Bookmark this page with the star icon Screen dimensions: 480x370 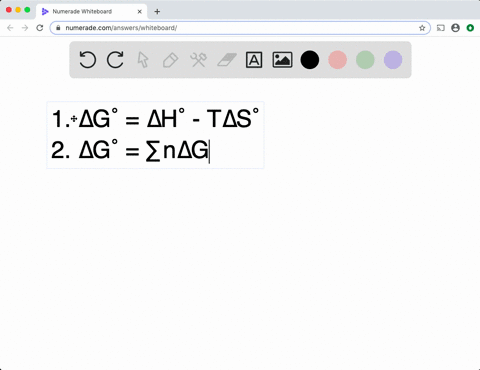pos(422,28)
